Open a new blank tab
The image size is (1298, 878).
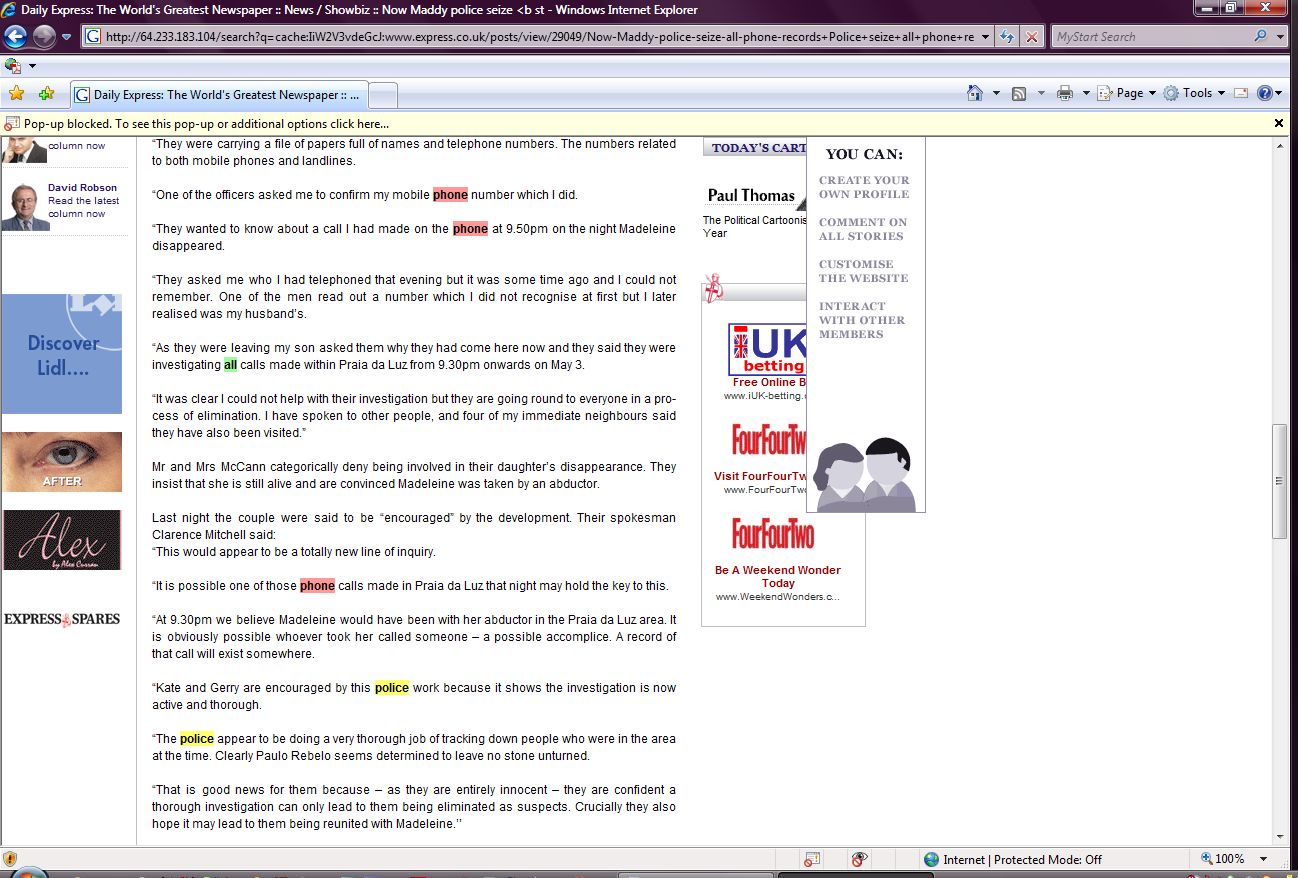pos(384,95)
